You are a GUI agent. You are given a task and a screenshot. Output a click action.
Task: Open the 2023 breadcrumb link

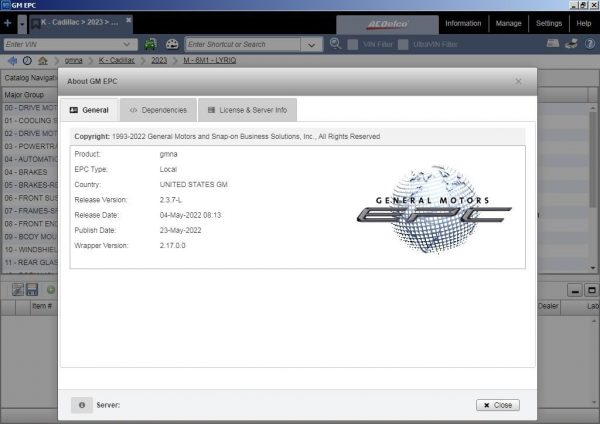(x=159, y=60)
